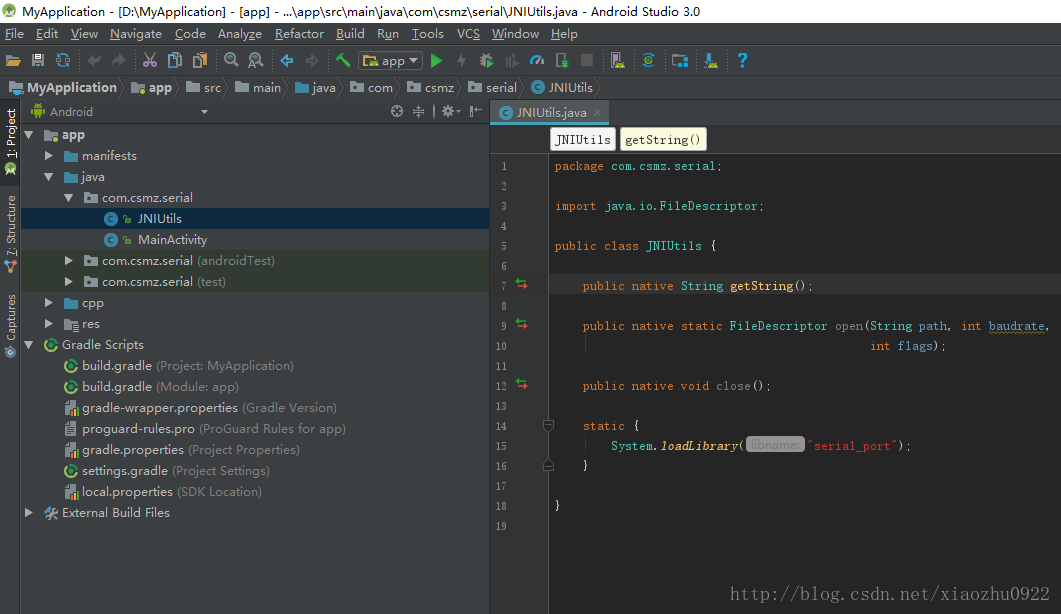Click Collapse All icon in Project panel
Image resolution: width=1061 pixels, height=614 pixels.
click(x=419, y=111)
